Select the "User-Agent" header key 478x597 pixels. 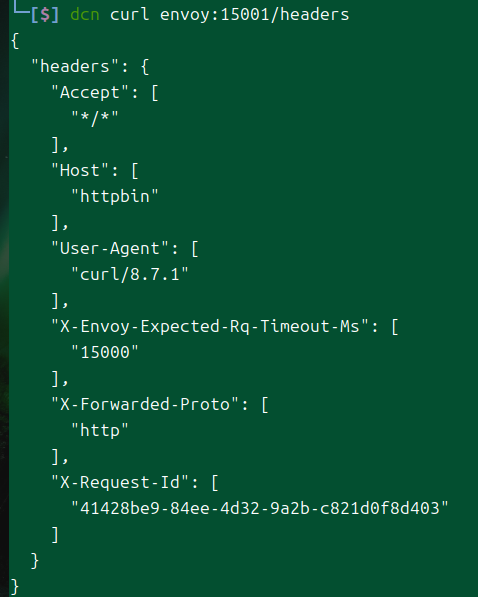[110, 249]
